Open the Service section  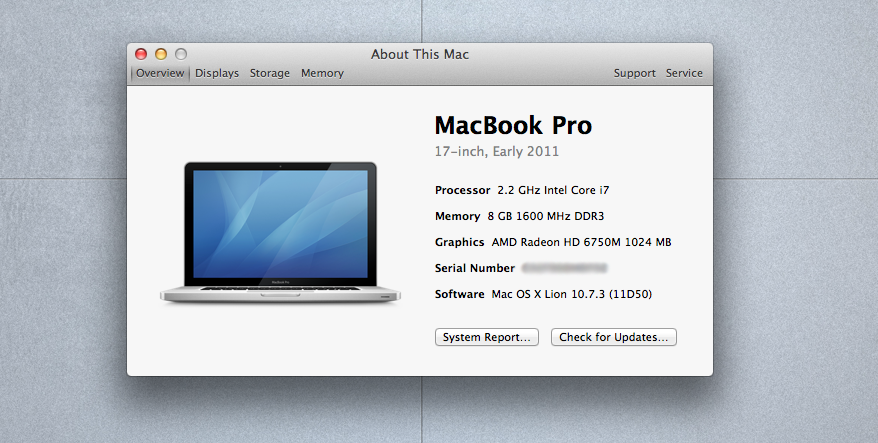point(684,73)
